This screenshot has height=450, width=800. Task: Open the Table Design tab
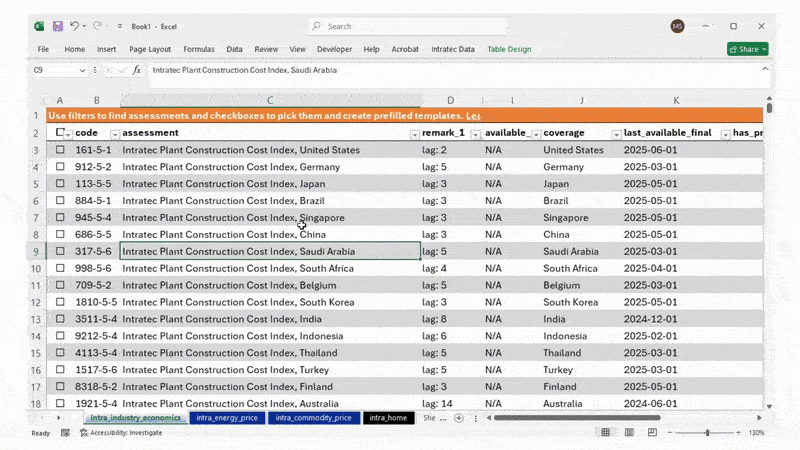point(509,49)
